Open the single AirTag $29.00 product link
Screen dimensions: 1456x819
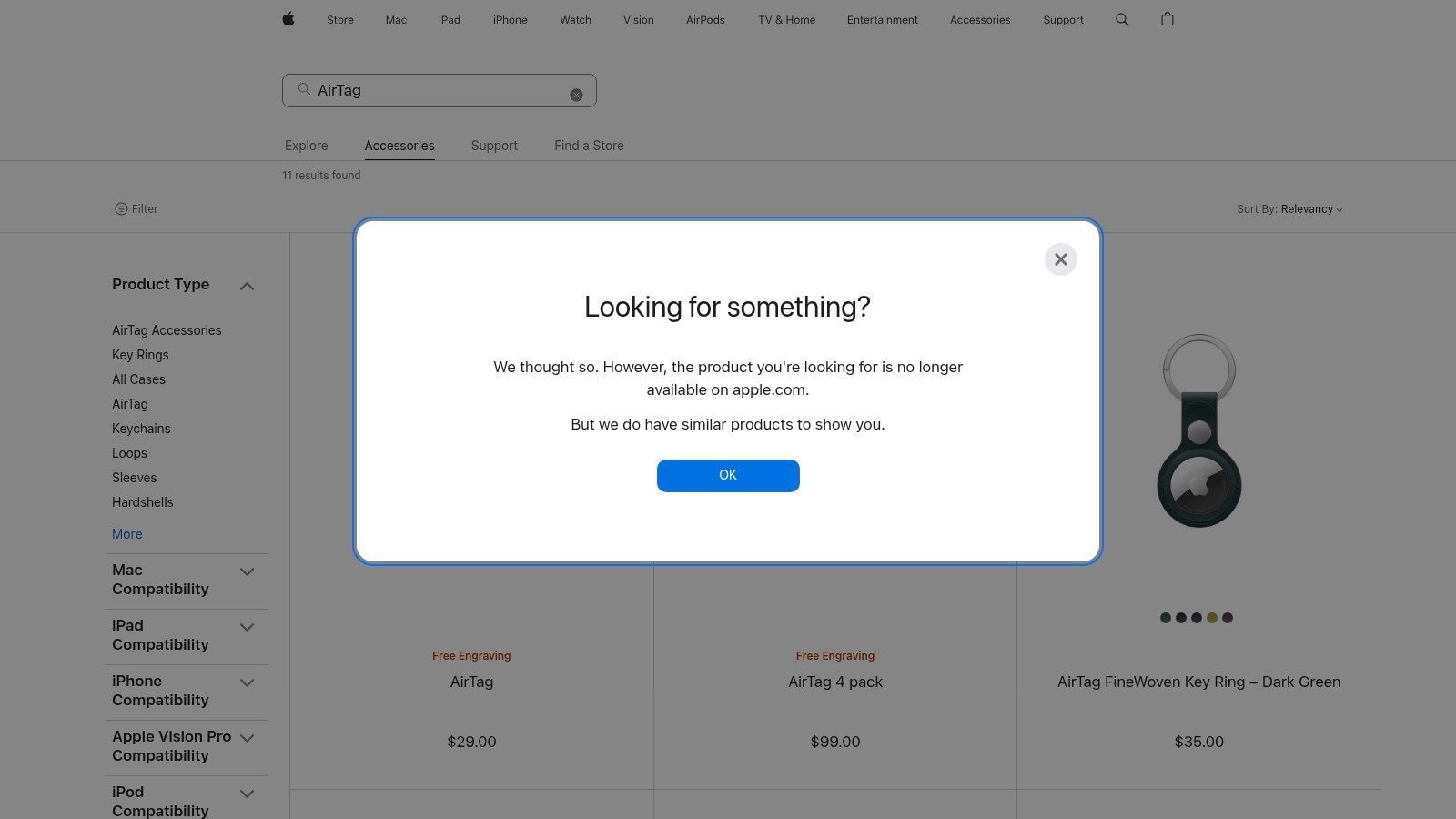click(471, 682)
